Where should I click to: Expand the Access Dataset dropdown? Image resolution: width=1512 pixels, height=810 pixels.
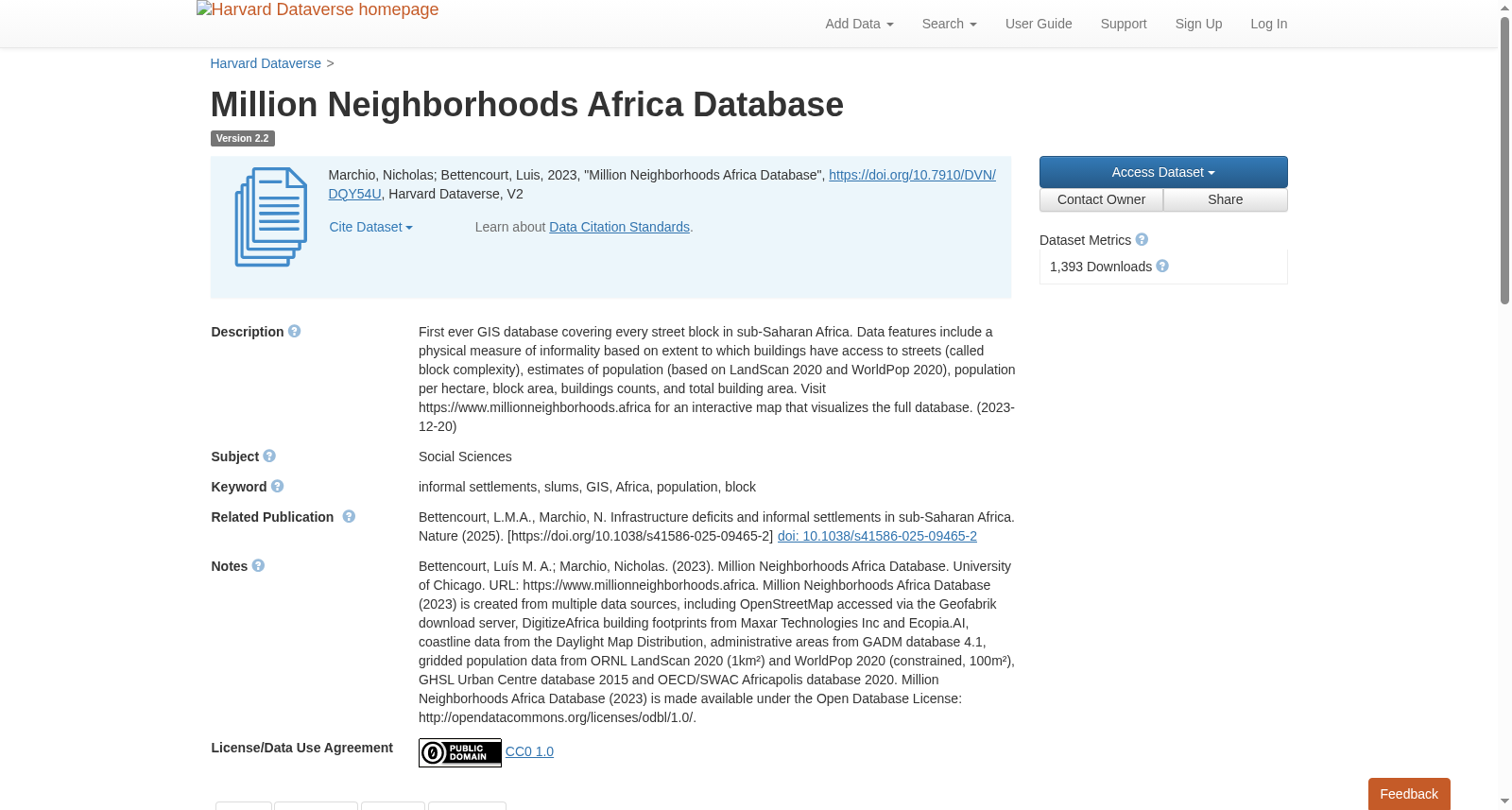[x=1163, y=172]
